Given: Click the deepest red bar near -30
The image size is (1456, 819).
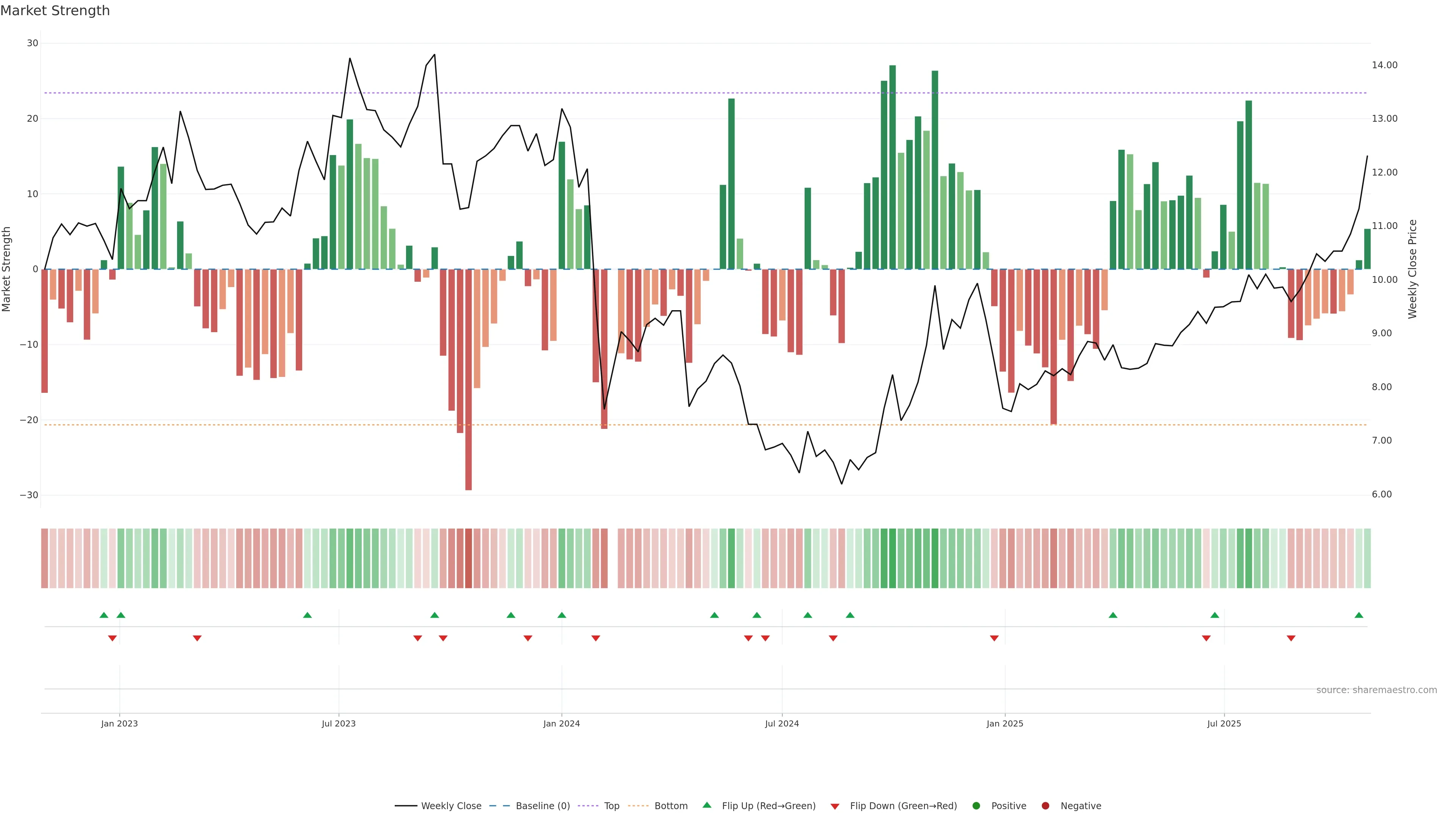Looking at the screenshot, I should pyautogui.click(x=469, y=379).
